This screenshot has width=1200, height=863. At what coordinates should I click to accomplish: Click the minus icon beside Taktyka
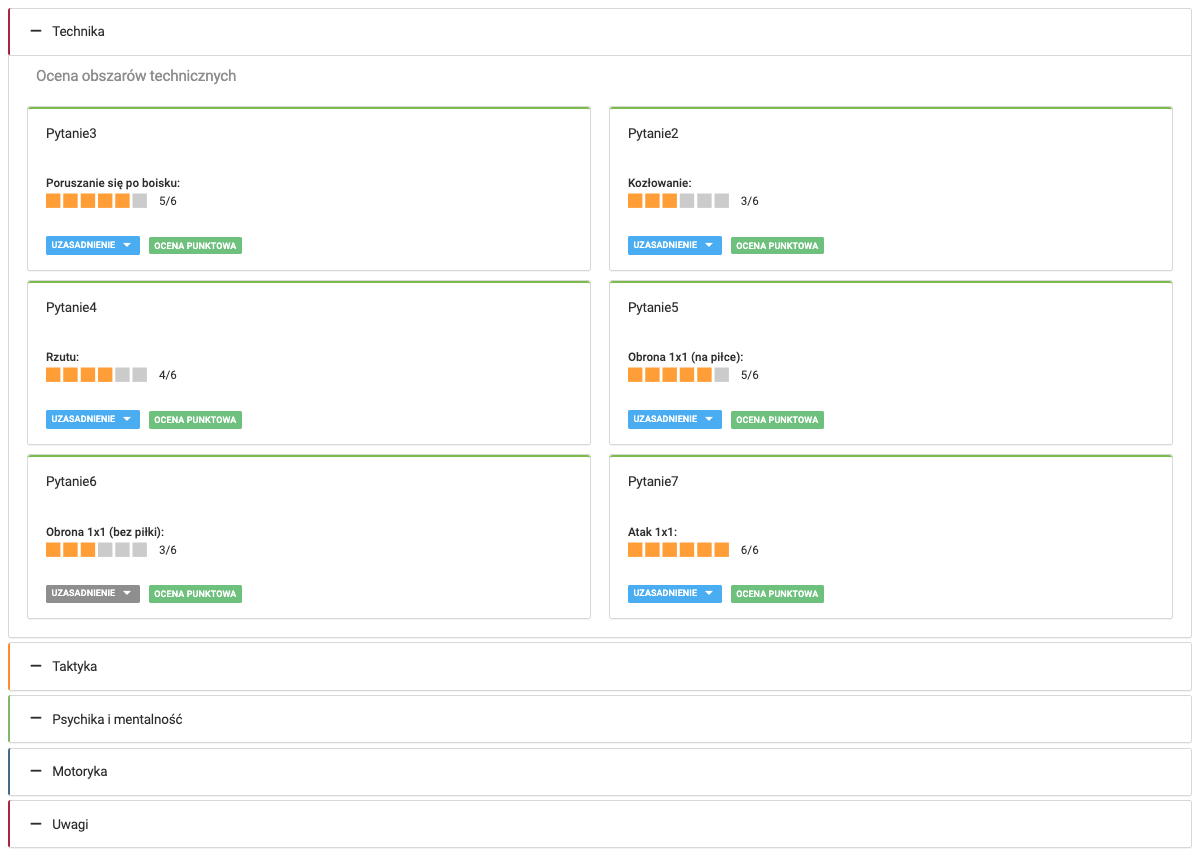(36, 666)
